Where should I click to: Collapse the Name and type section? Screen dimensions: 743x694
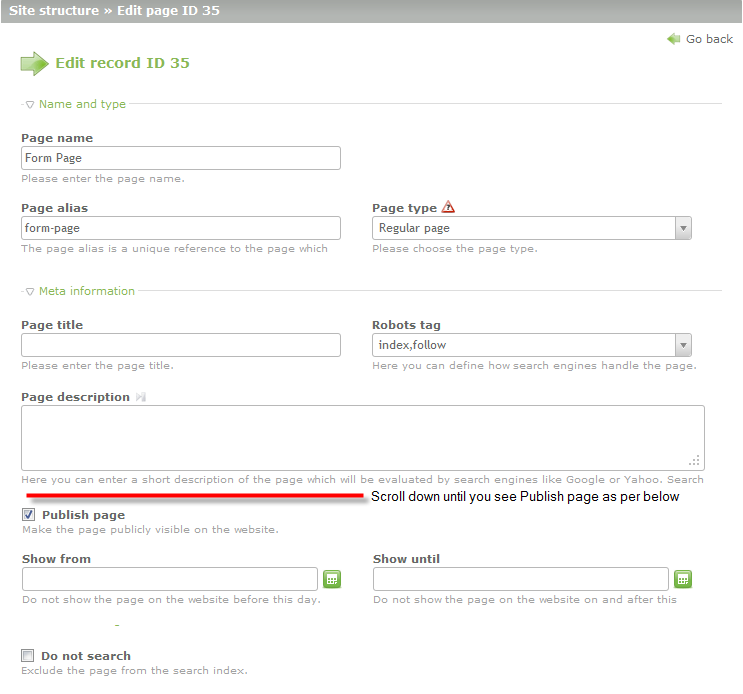click(30, 104)
